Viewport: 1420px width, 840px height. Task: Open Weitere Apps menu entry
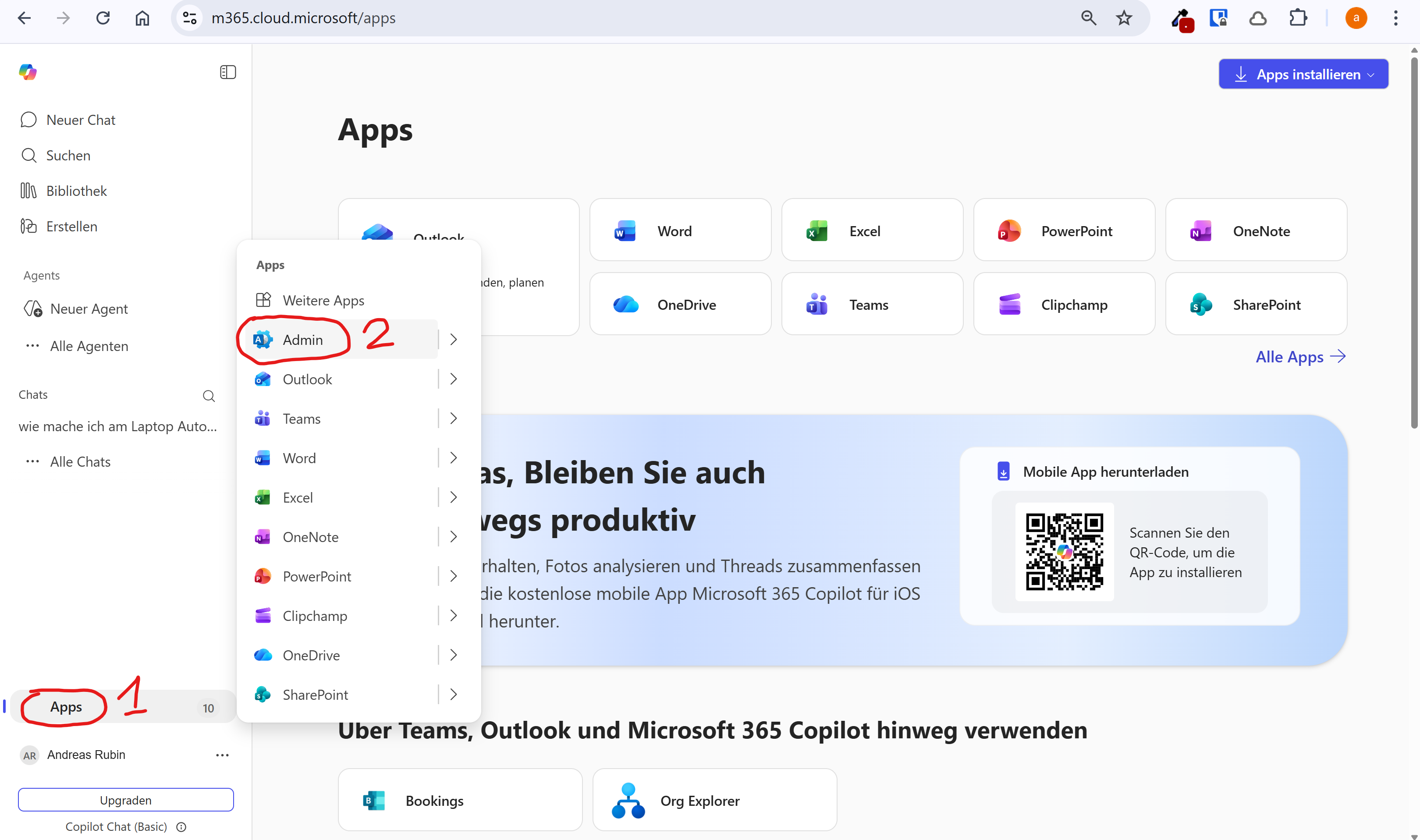(324, 300)
